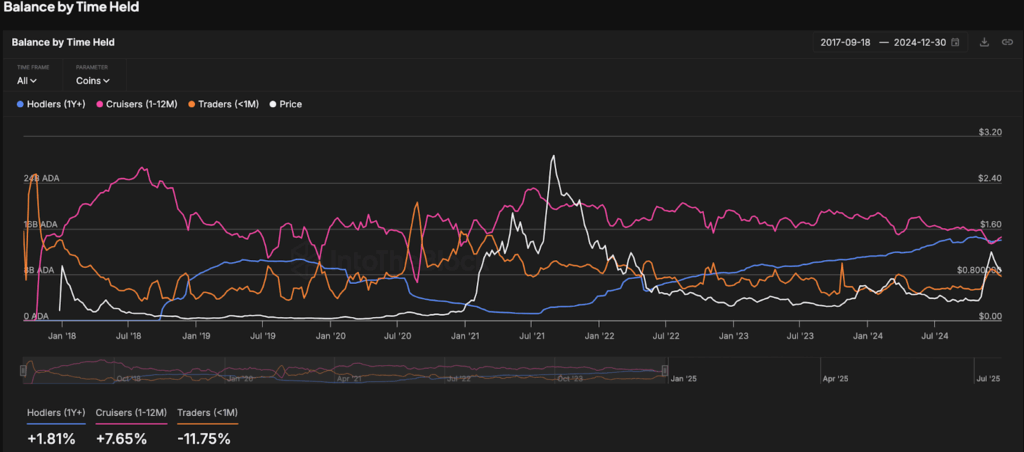Click the right handle of range navigator
Viewport: 1024px width, 452px height.
point(665,371)
